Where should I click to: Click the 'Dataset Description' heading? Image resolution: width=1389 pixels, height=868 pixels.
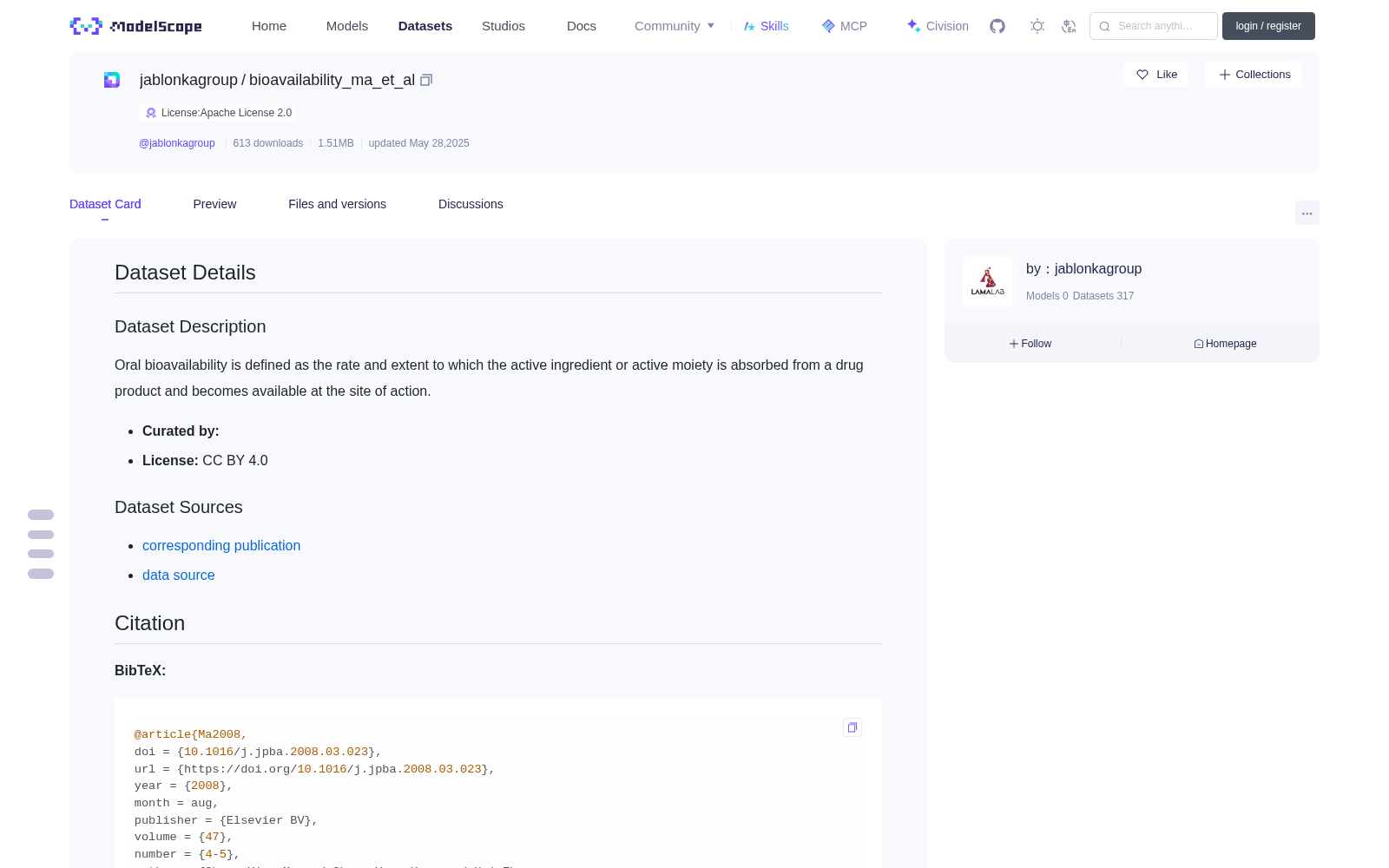[190, 326]
